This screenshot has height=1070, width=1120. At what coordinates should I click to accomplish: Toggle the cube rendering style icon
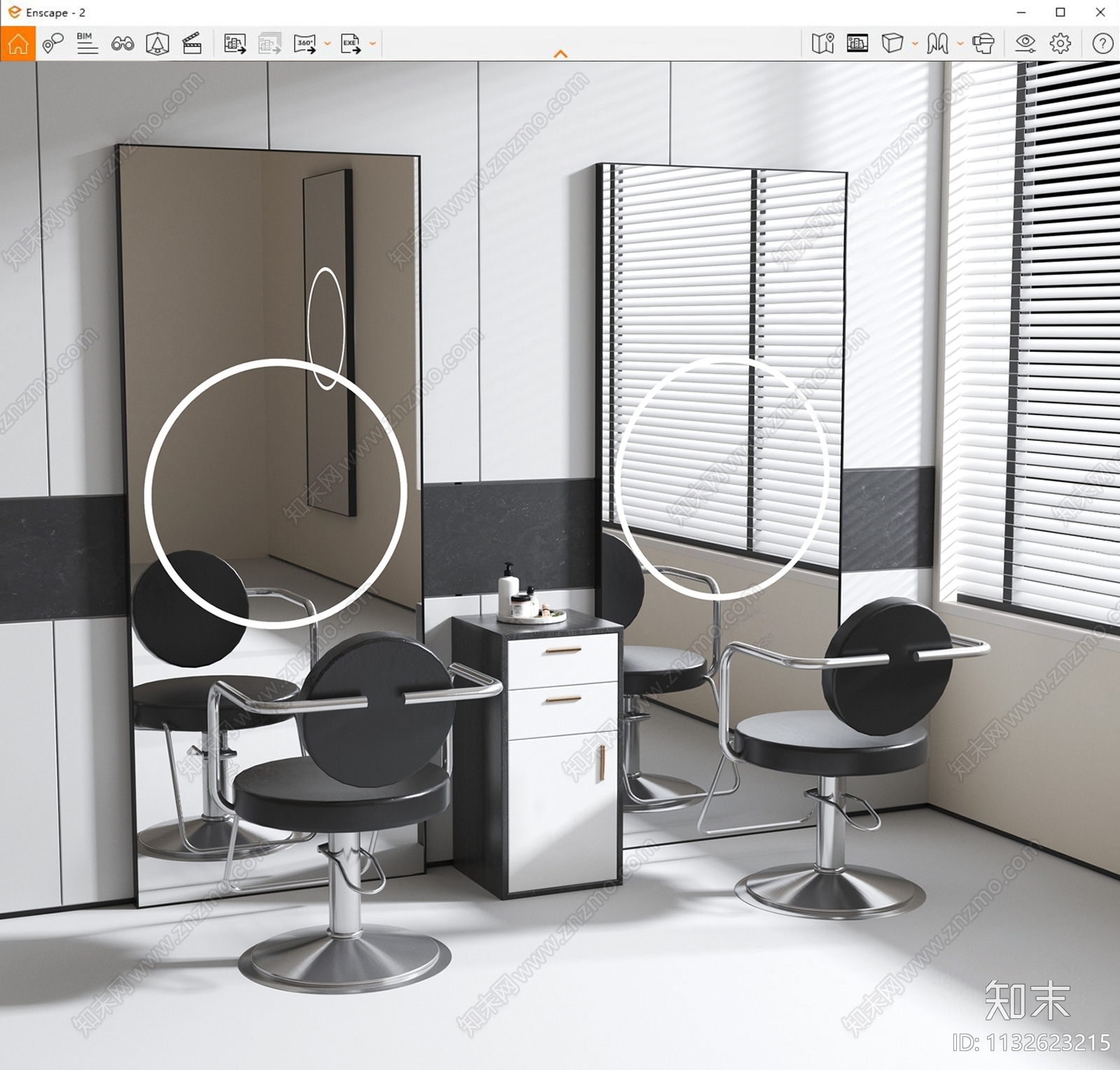[x=892, y=43]
